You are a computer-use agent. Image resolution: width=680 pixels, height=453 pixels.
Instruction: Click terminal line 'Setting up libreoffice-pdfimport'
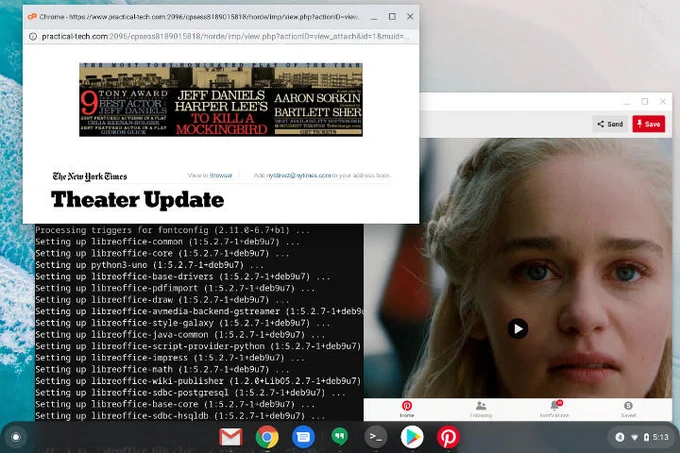pyautogui.click(x=175, y=288)
